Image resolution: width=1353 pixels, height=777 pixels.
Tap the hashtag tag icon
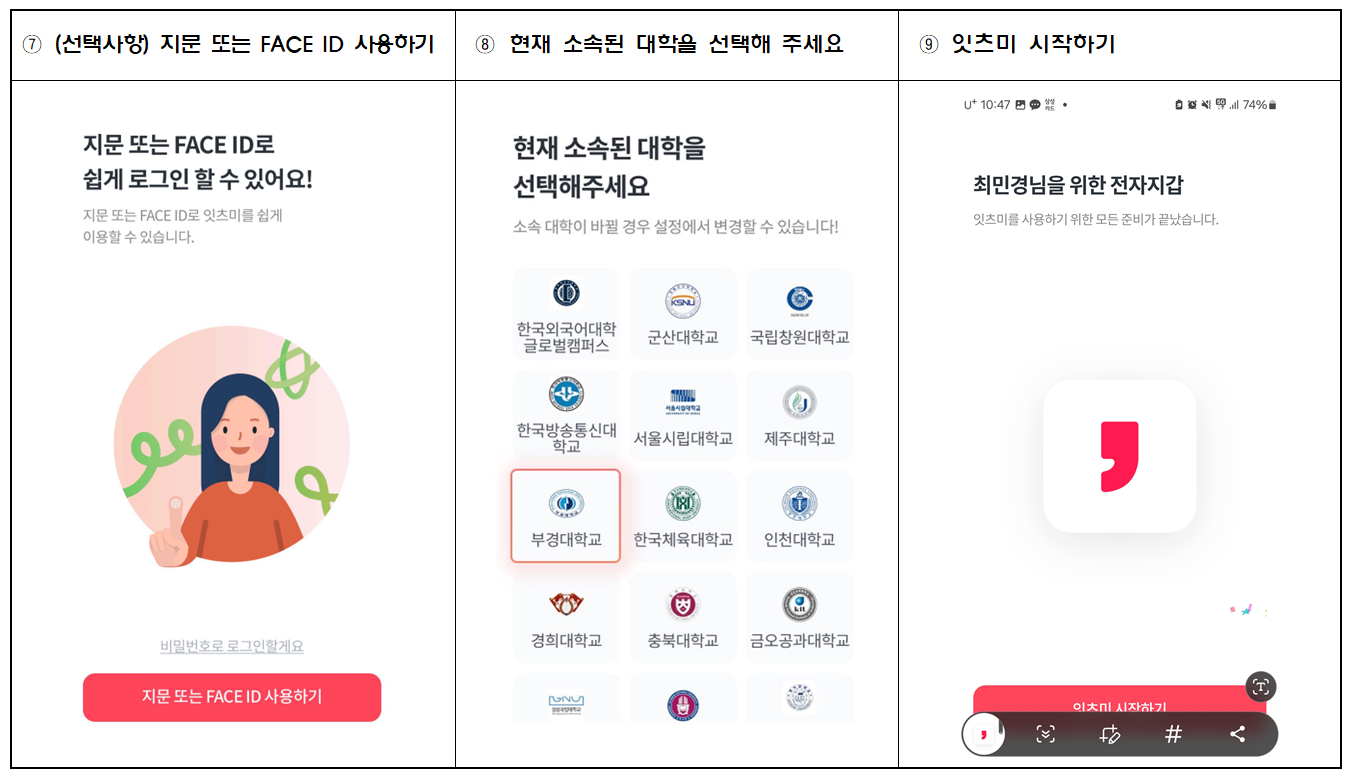(x=1174, y=734)
